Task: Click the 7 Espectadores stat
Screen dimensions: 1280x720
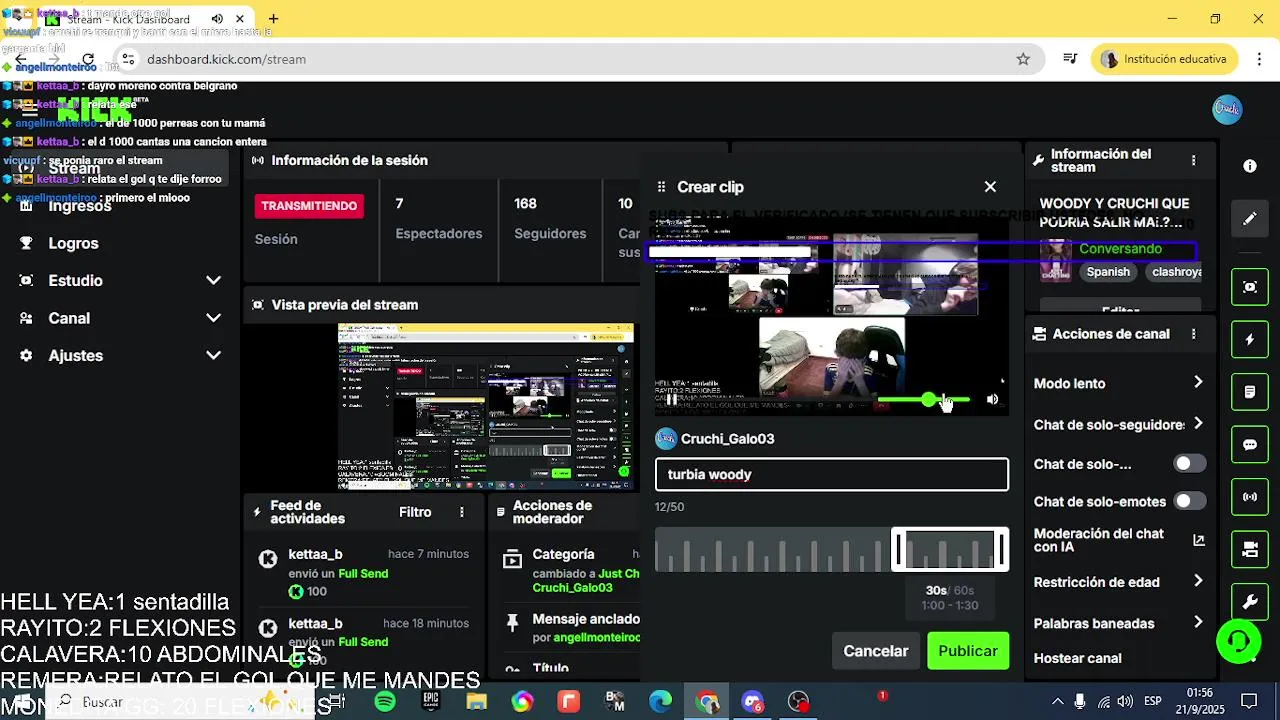Action: [438, 219]
